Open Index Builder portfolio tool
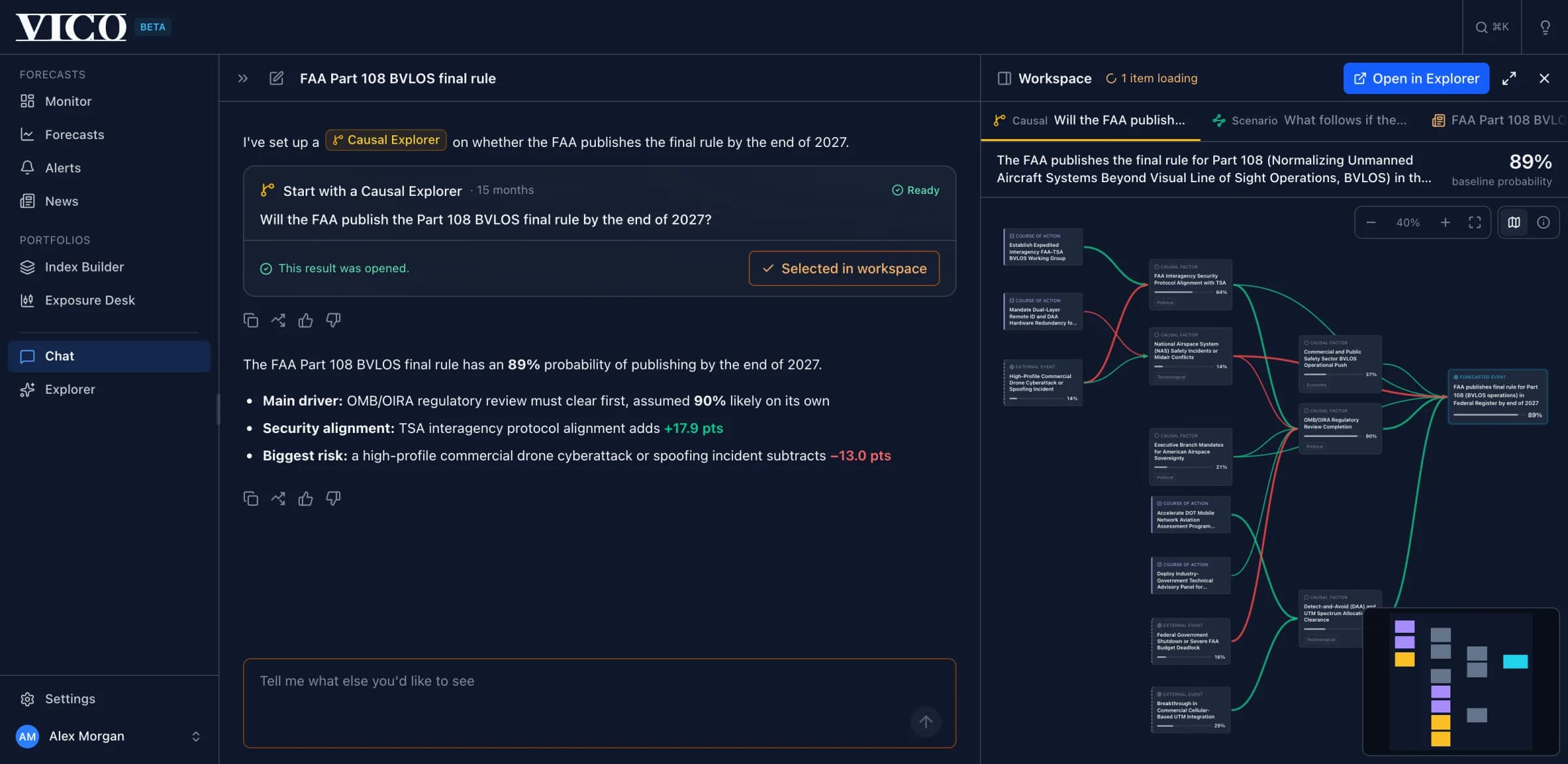Image resolution: width=1568 pixels, height=764 pixels. [x=109, y=267]
